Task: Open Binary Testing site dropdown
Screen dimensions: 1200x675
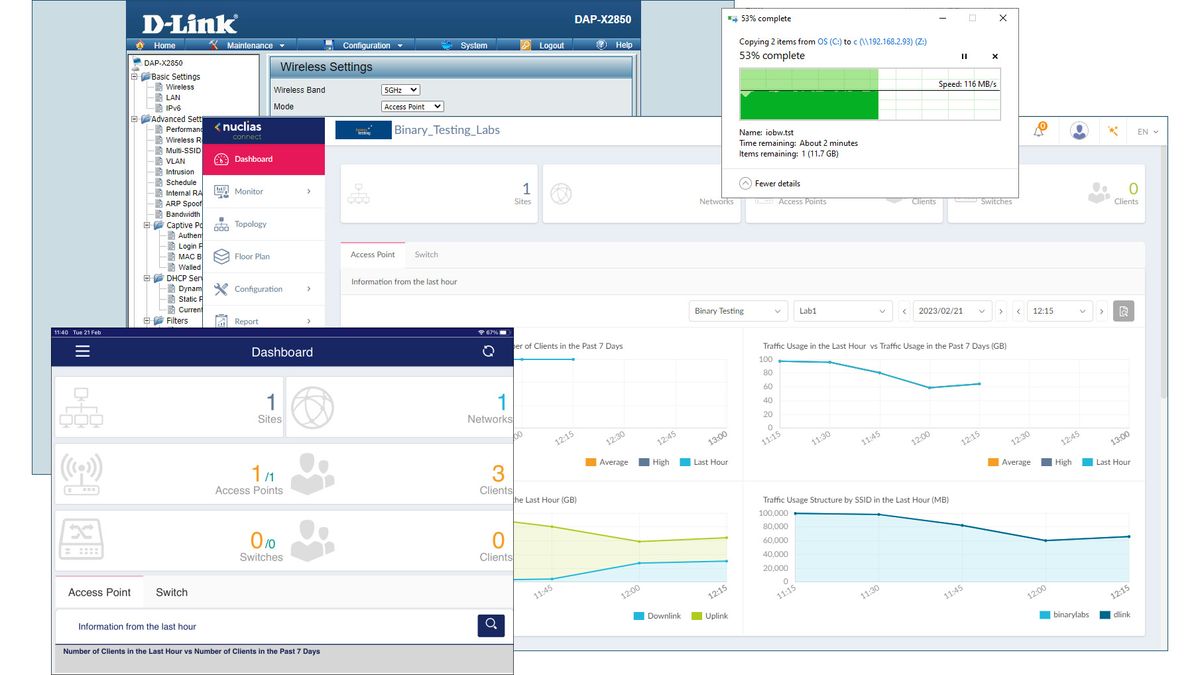Action: tap(738, 311)
